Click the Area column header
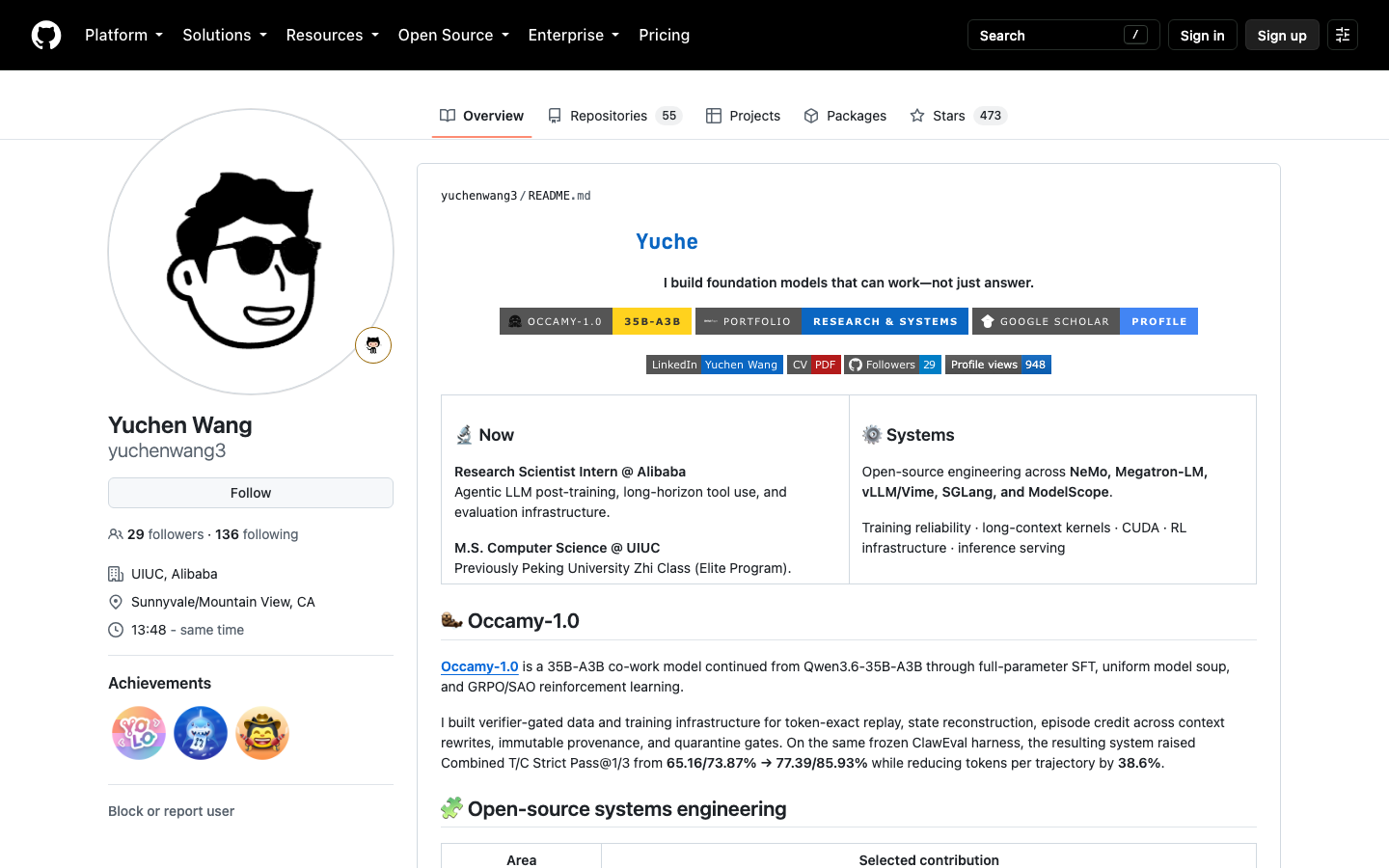This screenshot has width=1389, height=868. 522,858
